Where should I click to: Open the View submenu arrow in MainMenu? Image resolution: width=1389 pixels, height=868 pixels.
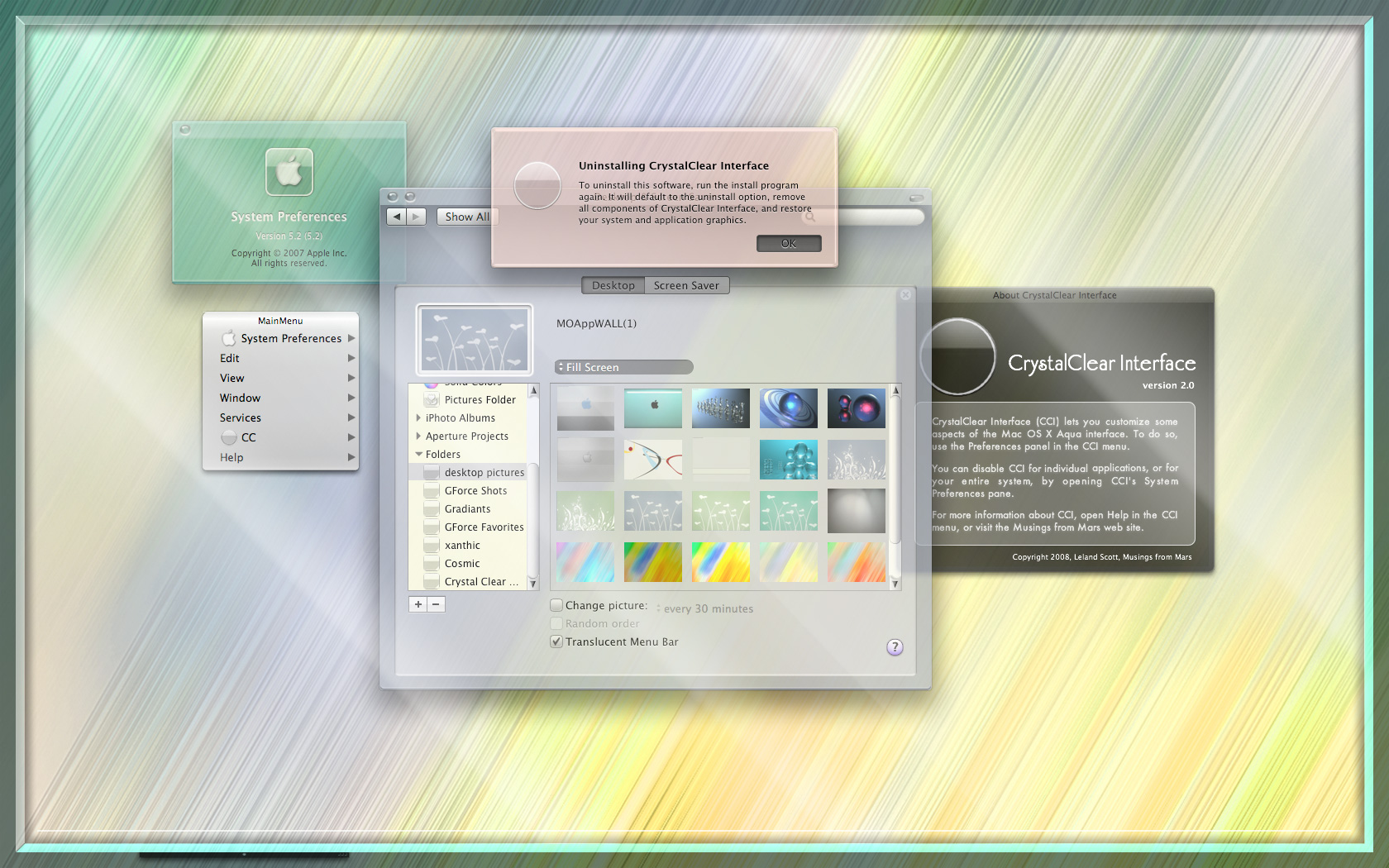[351, 378]
